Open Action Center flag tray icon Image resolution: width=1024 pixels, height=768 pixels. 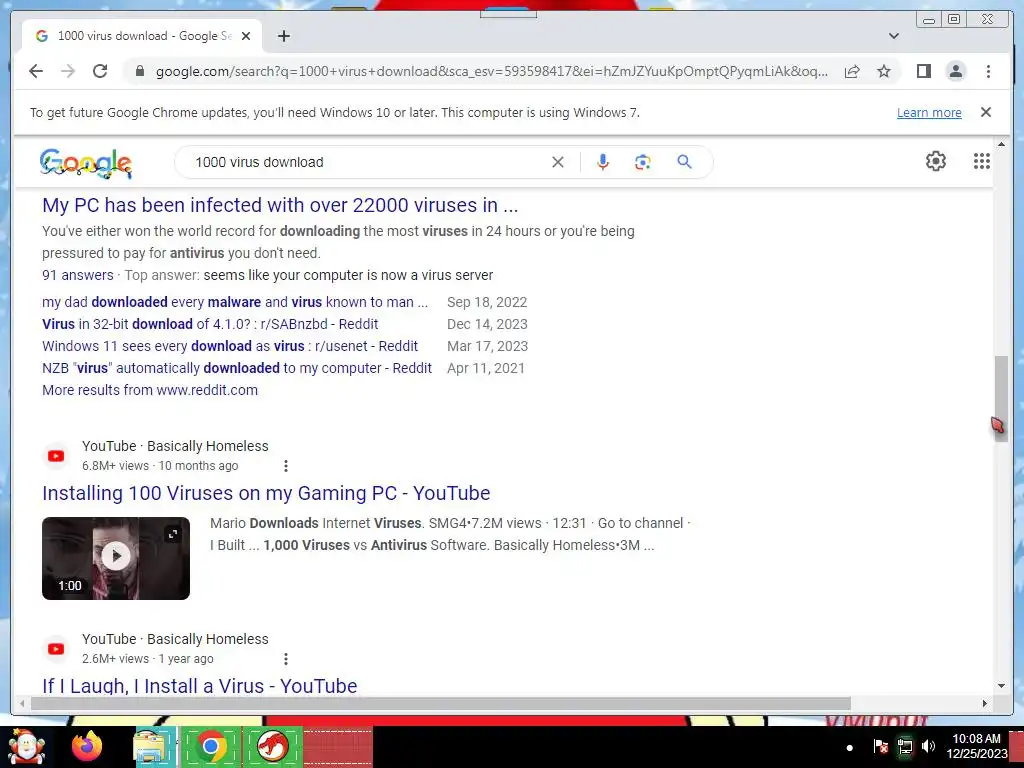pos(881,746)
